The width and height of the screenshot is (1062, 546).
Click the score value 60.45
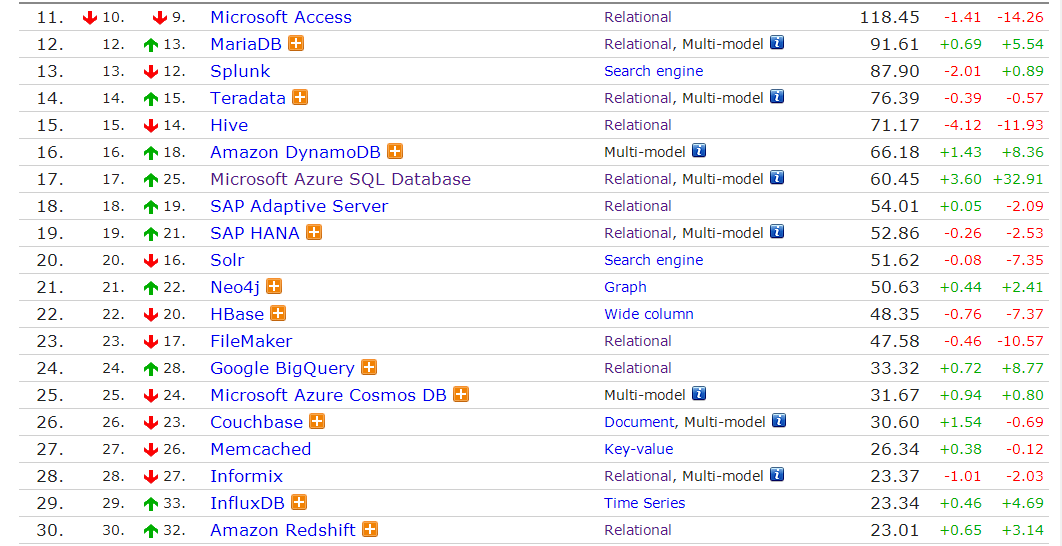point(895,179)
